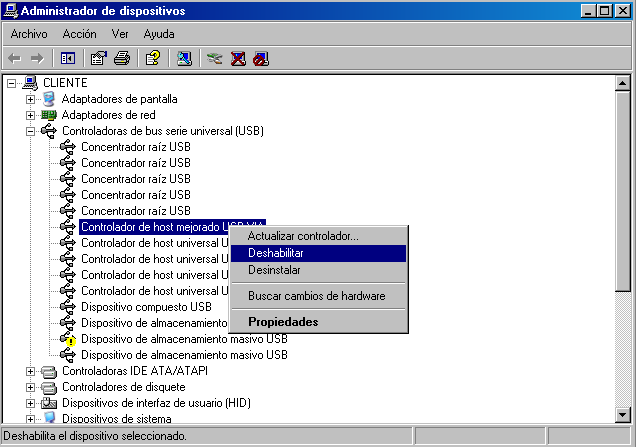Open the Acción menu
This screenshot has height=447, width=636.
point(80,34)
